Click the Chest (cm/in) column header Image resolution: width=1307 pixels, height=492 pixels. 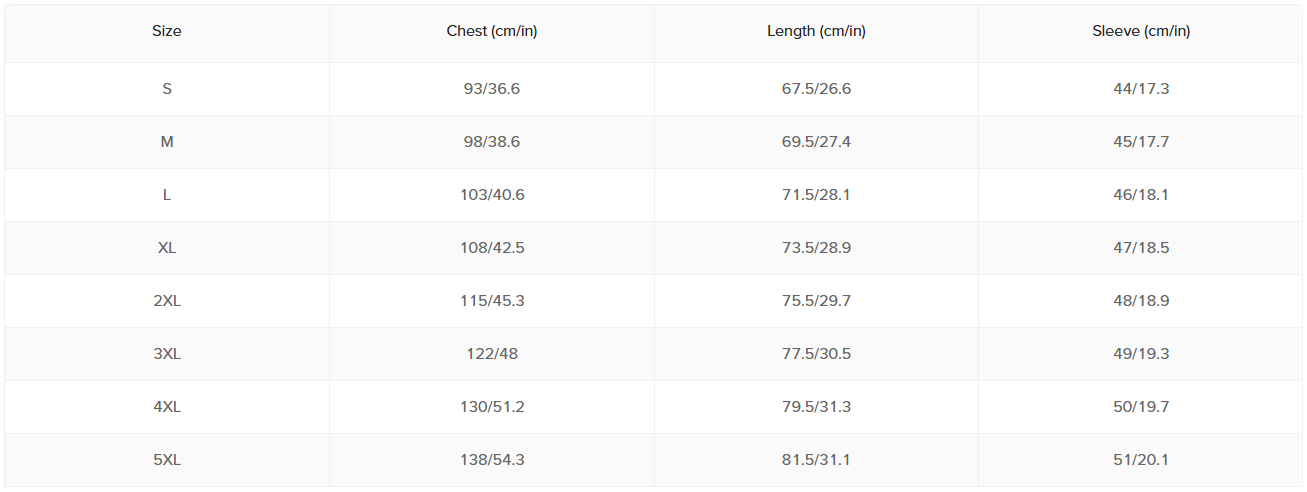[x=492, y=31]
